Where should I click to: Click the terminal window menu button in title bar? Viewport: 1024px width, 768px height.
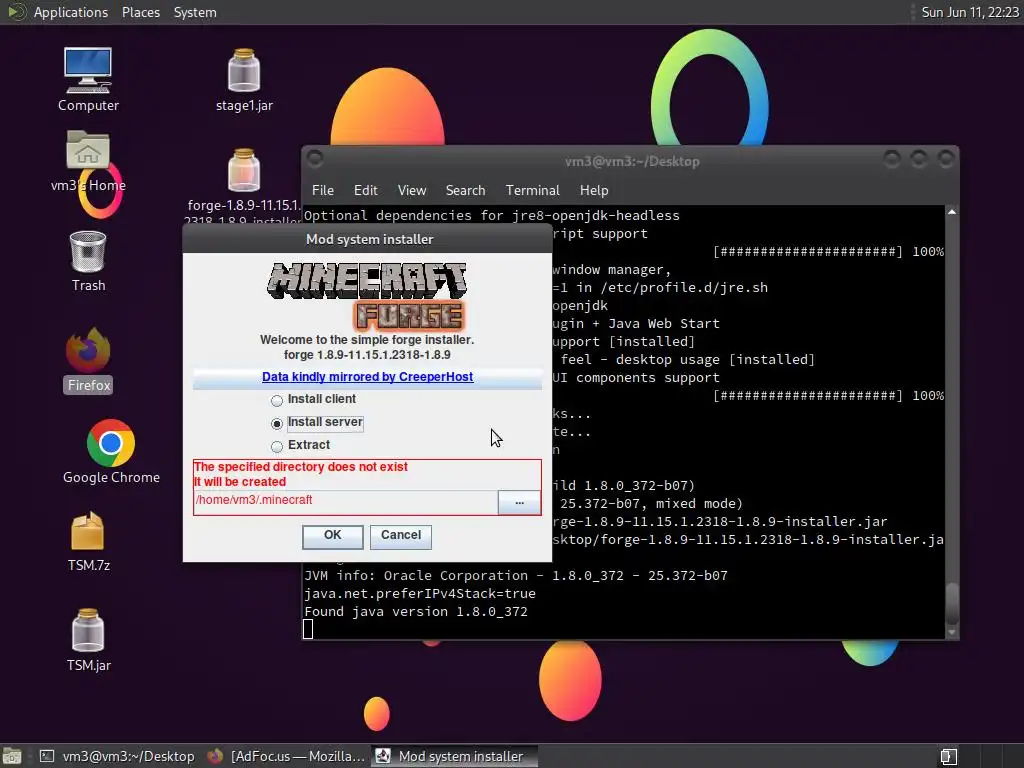click(x=315, y=159)
